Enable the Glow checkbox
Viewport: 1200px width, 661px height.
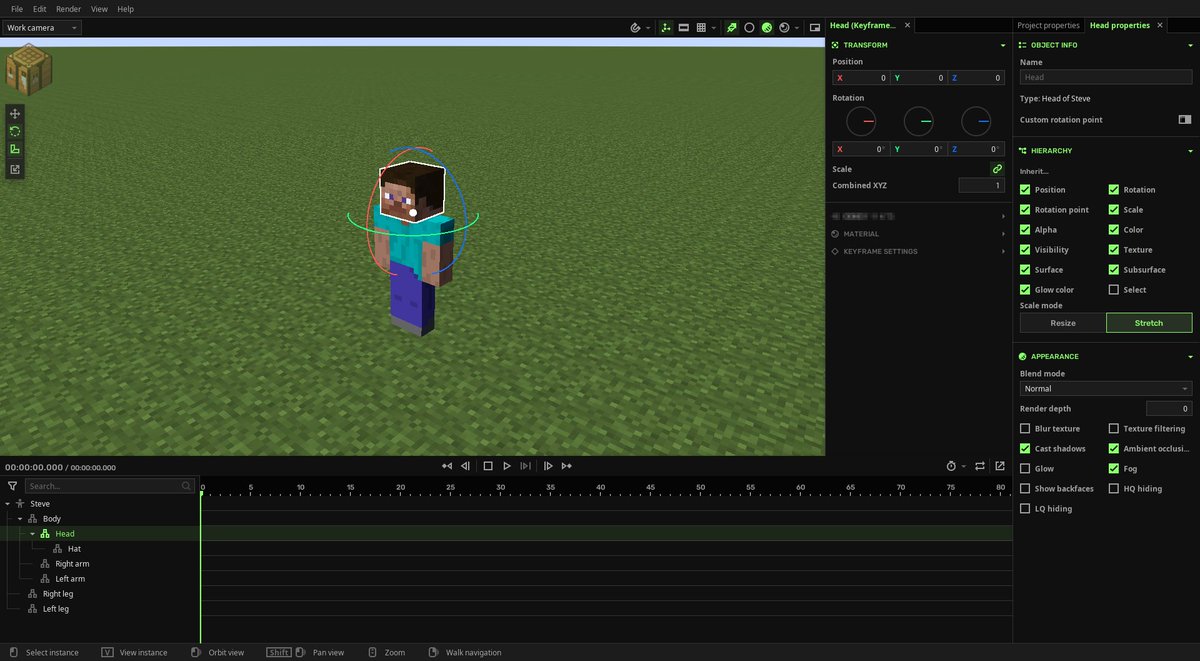1025,469
